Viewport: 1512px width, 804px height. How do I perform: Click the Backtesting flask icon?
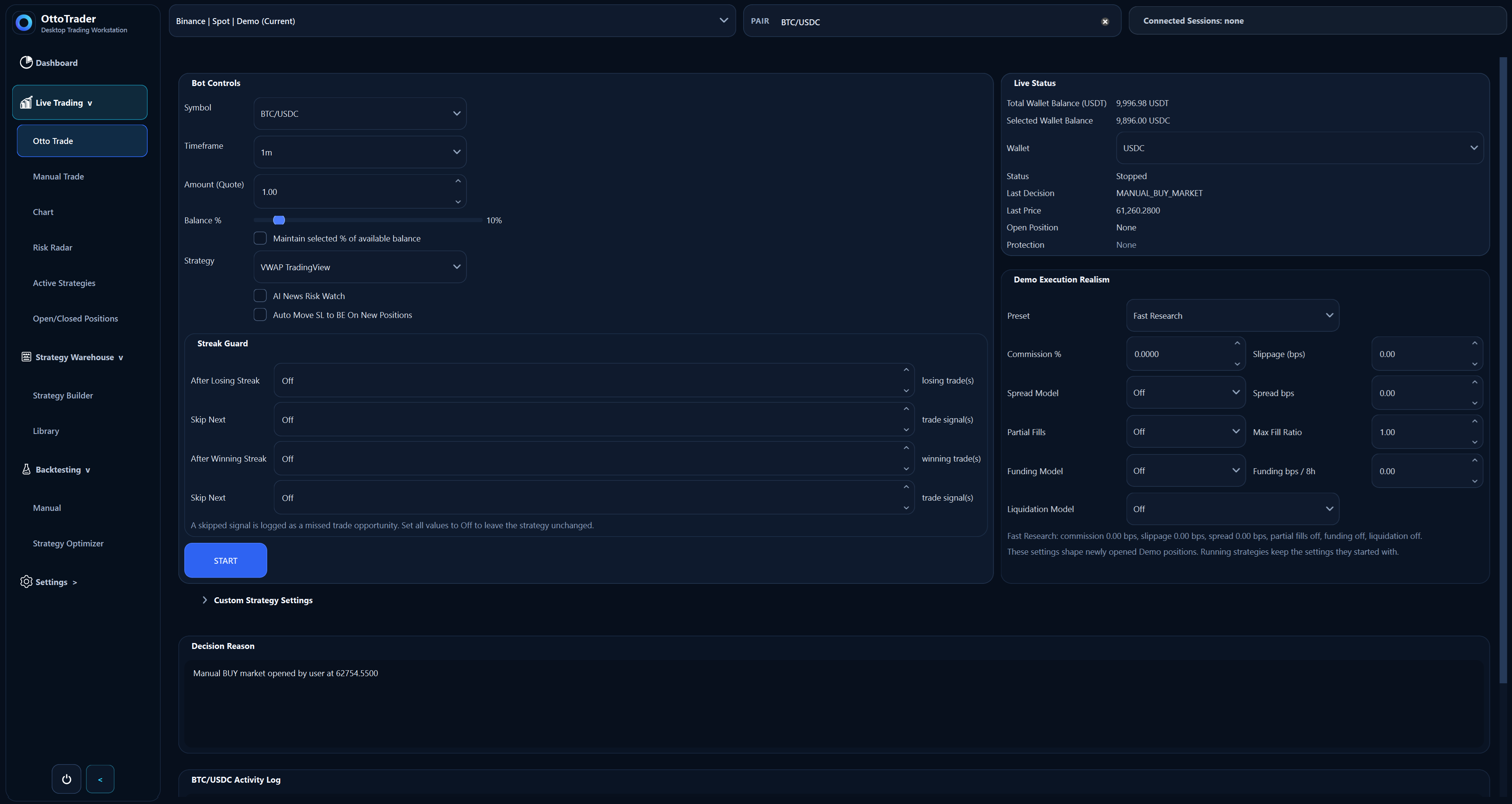[x=26, y=469]
